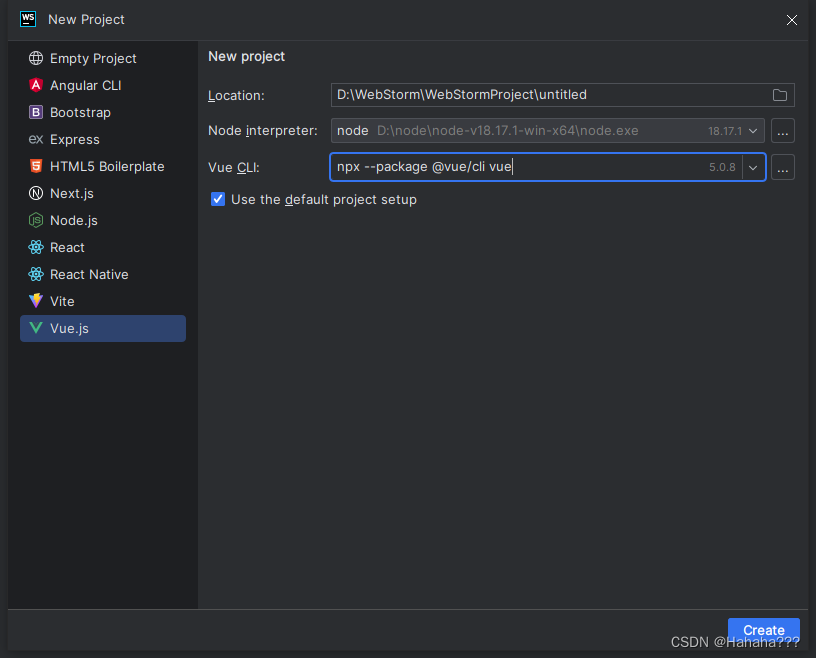Pick the React Native atom icon
The image size is (816, 658).
tap(36, 274)
